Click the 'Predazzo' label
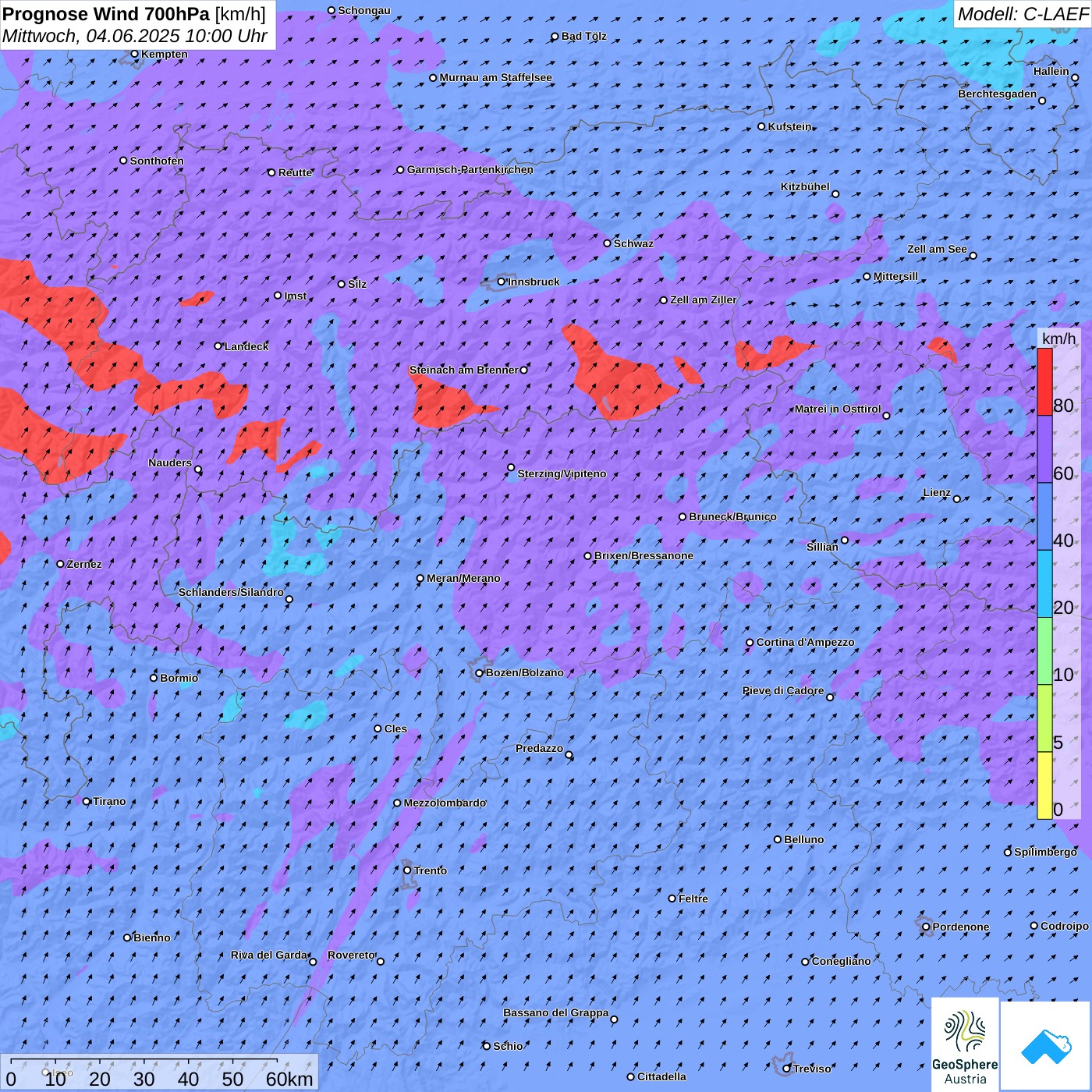This screenshot has width=1092, height=1092. [540, 748]
